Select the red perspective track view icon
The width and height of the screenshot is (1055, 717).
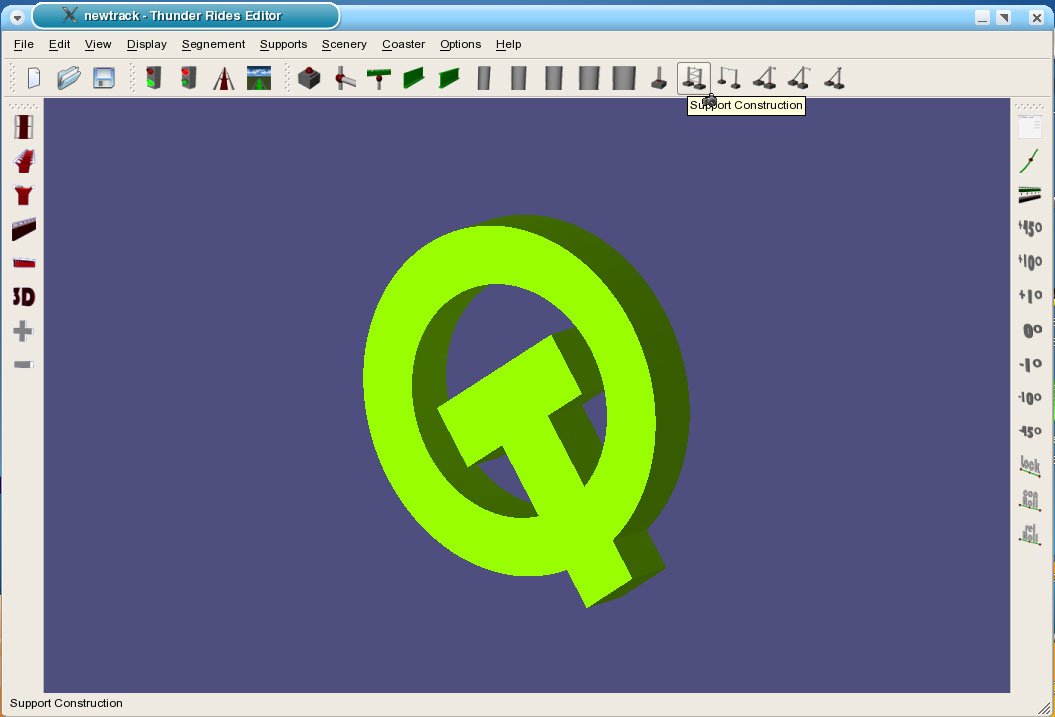(x=24, y=161)
